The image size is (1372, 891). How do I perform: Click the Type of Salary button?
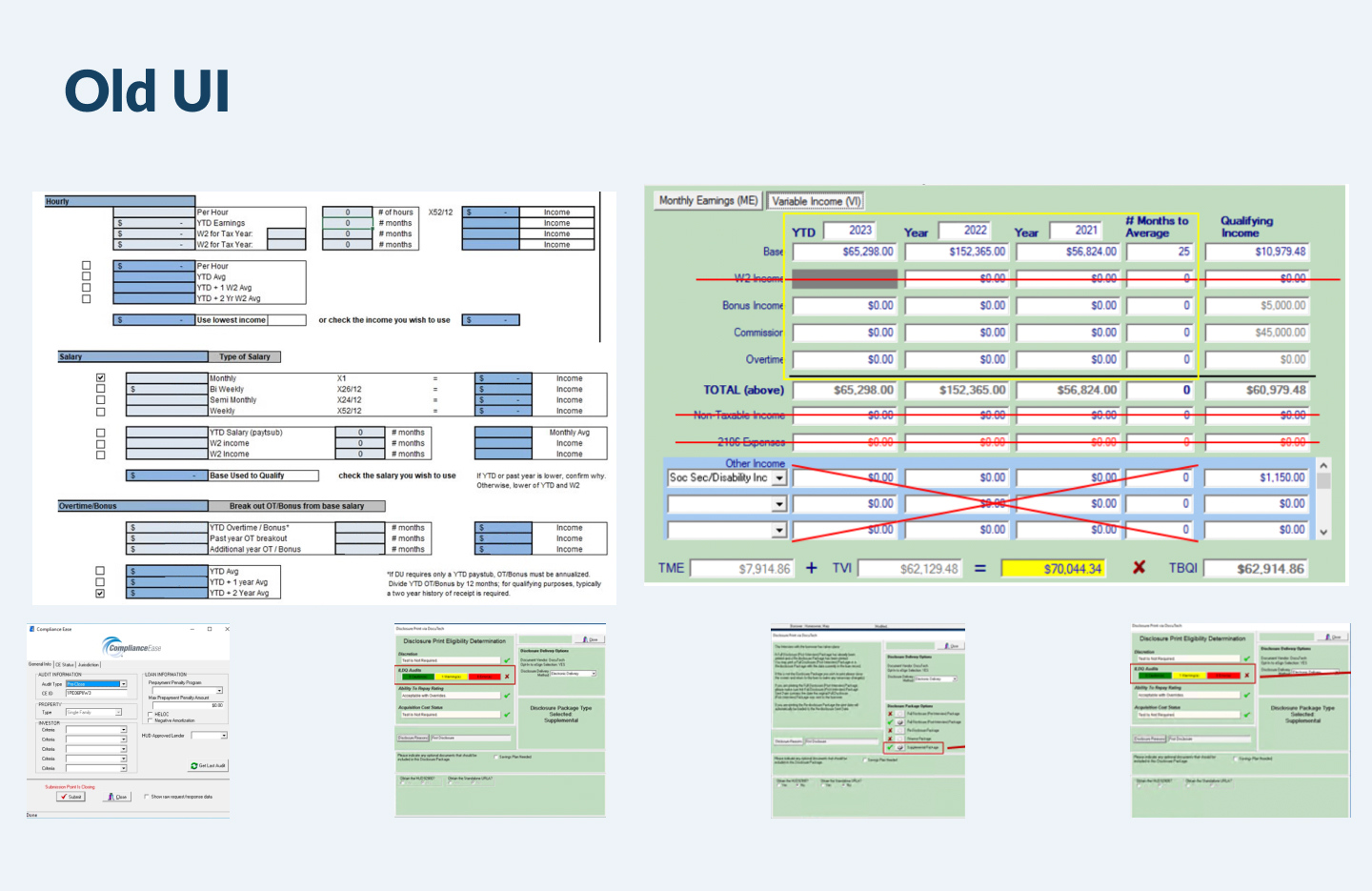click(x=245, y=357)
